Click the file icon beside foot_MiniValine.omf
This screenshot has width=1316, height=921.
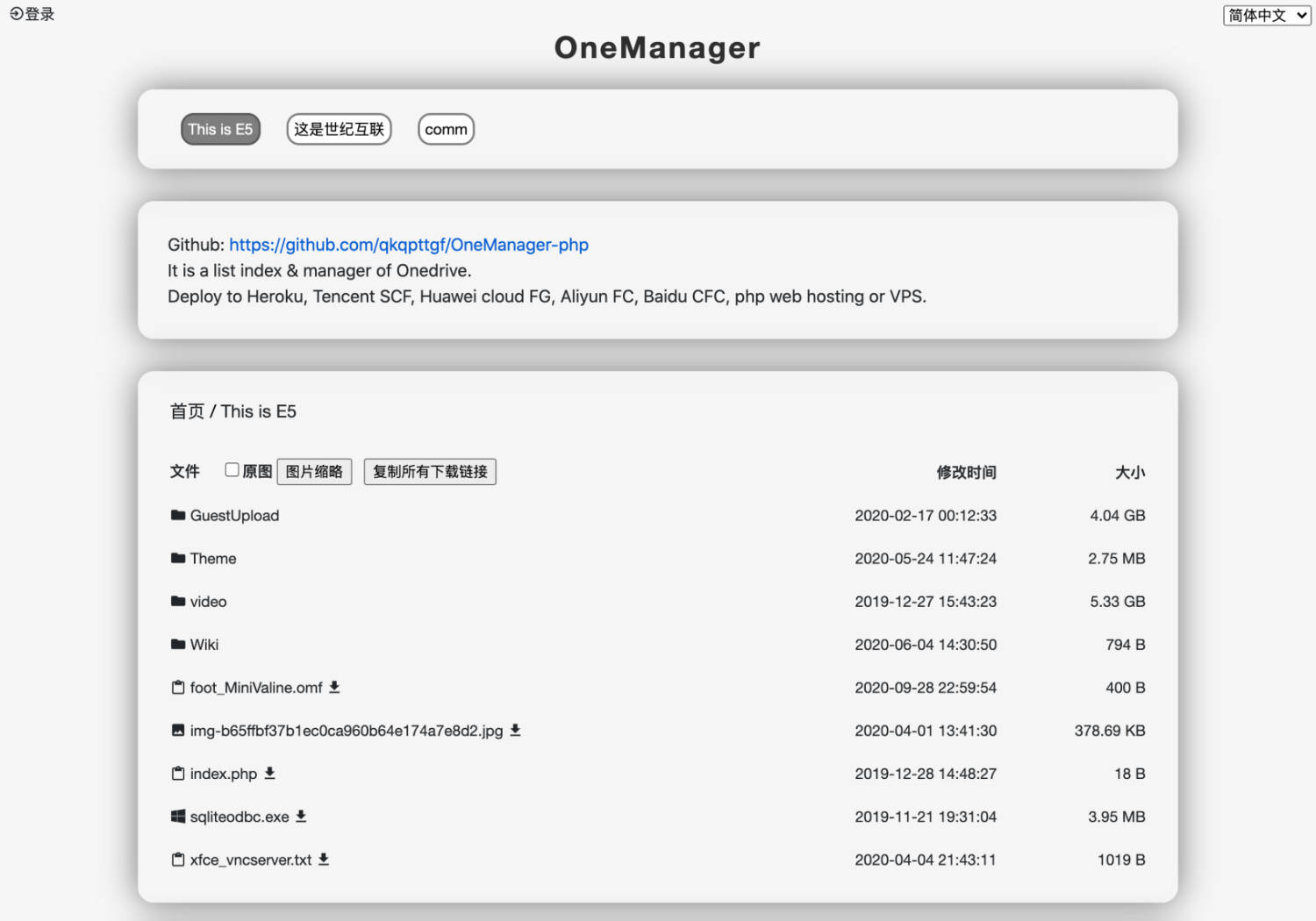pyautogui.click(x=178, y=688)
